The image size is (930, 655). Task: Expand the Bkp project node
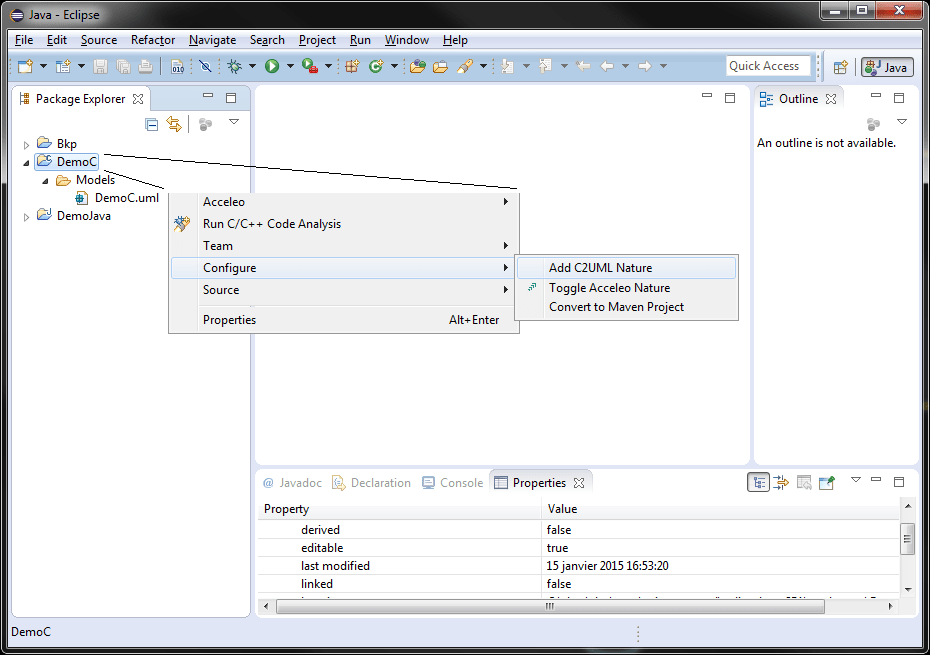(x=26, y=143)
